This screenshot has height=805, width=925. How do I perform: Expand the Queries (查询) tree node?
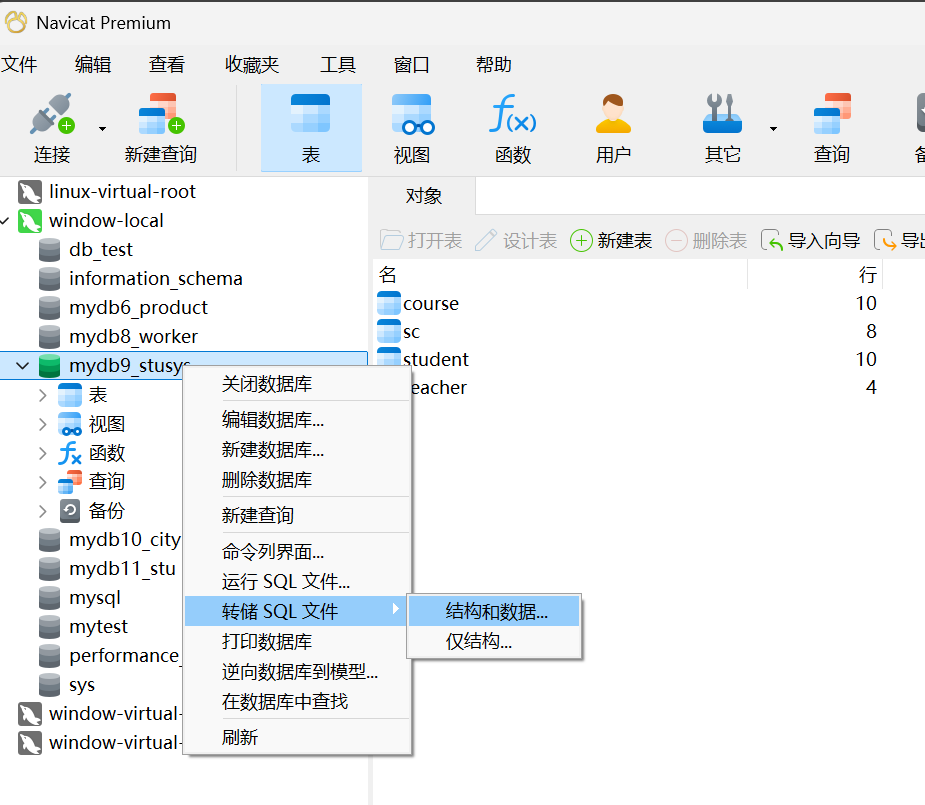point(42,482)
